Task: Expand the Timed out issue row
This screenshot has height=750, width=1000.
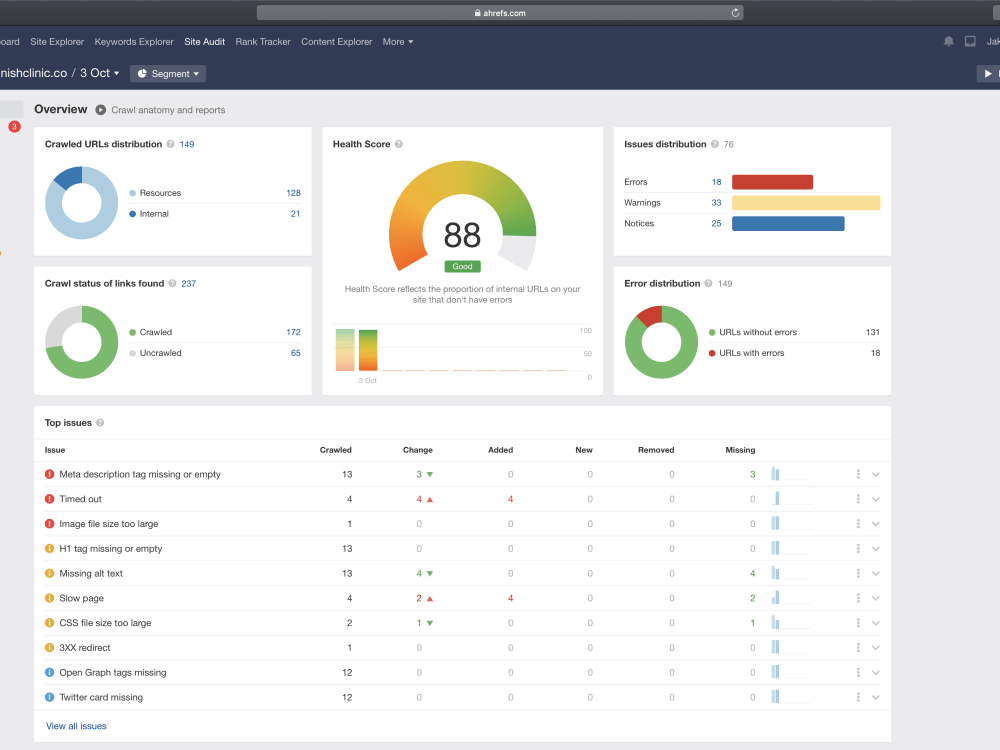Action: tap(876, 499)
